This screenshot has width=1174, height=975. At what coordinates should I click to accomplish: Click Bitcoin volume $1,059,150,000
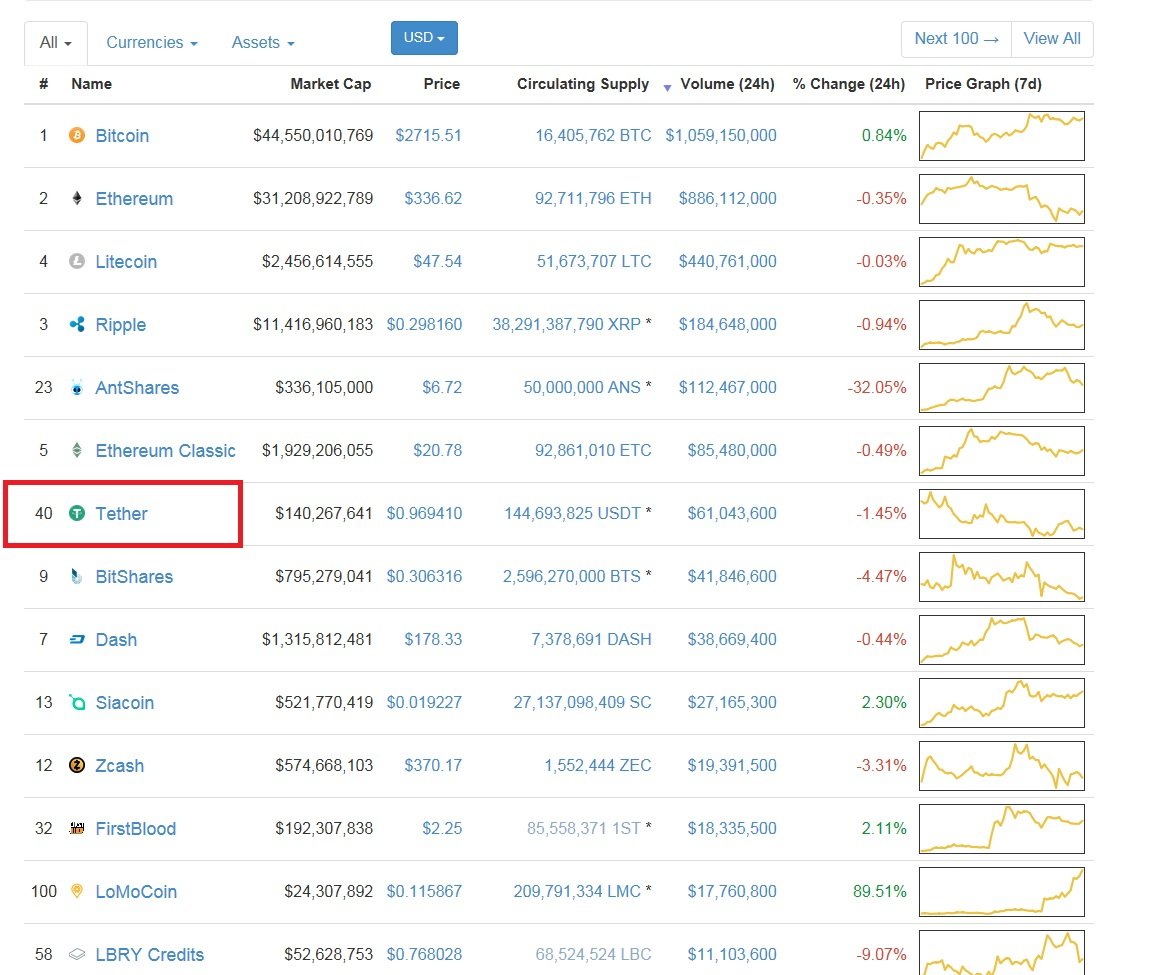[x=721, y=136]
